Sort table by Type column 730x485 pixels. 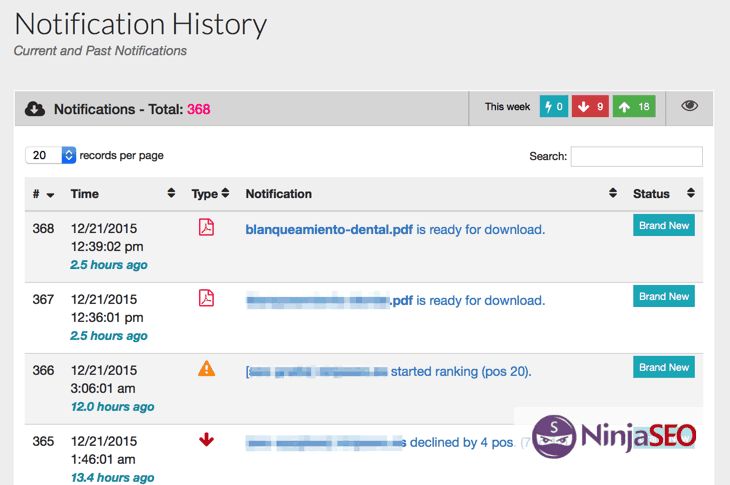click(x=210, y=194)
